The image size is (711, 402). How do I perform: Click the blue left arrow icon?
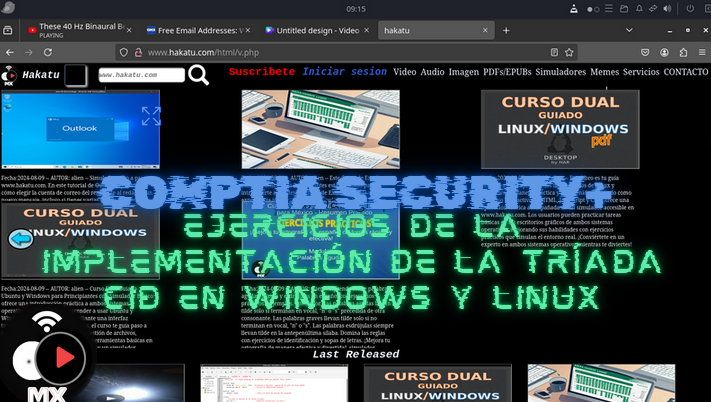21,238
